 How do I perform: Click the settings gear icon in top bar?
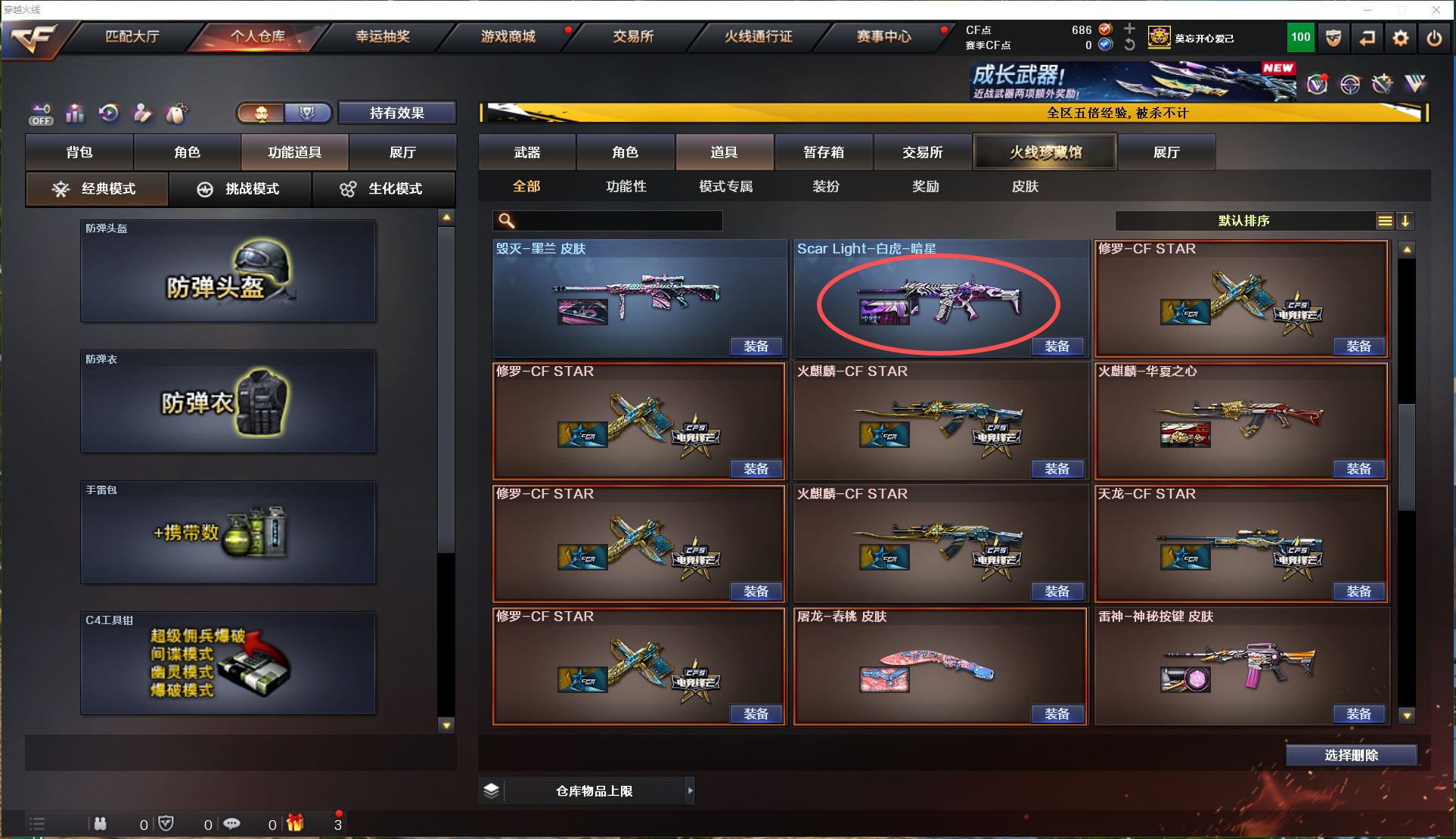[1401, 38]
